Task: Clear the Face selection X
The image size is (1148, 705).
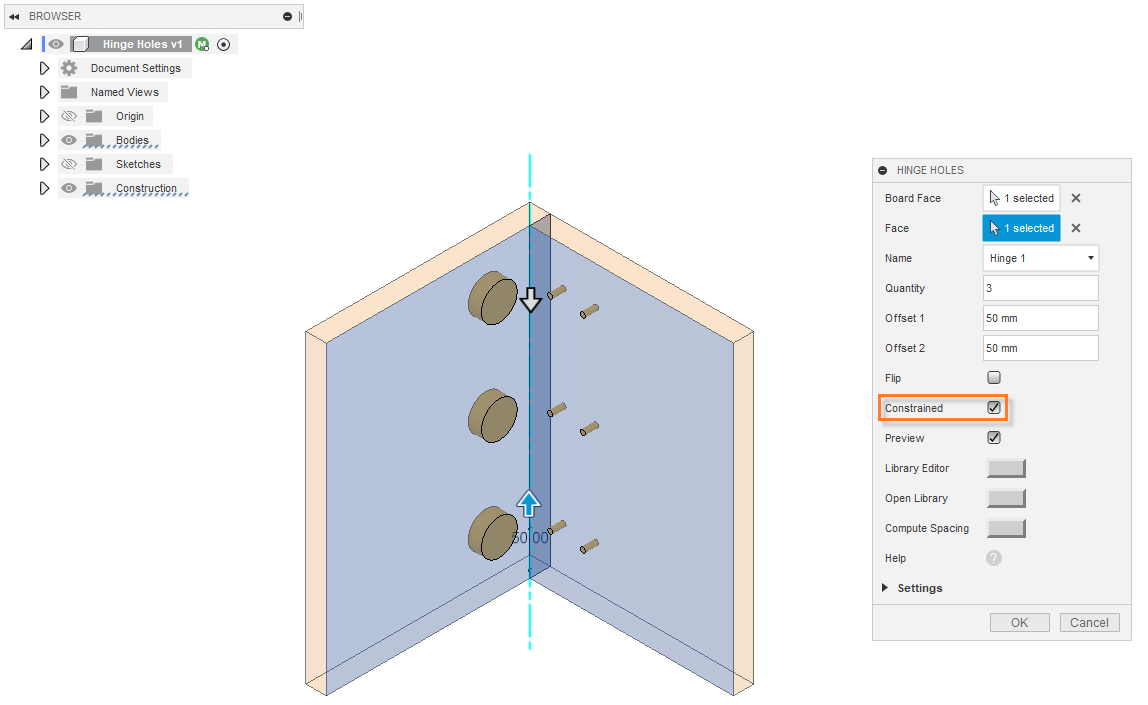Action: [1076, 228]
